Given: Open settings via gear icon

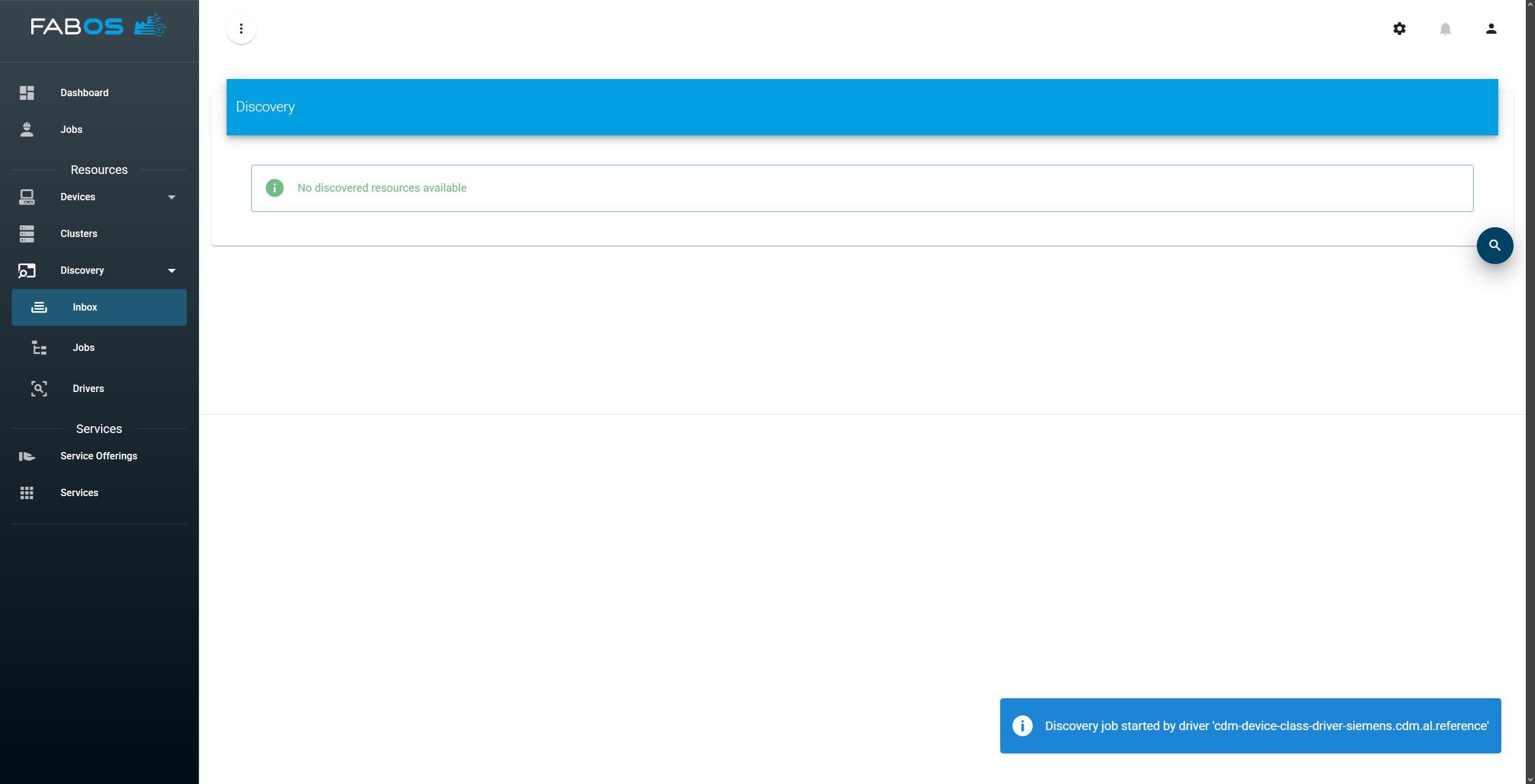Looking at the screenshot, I should 1399,29.
